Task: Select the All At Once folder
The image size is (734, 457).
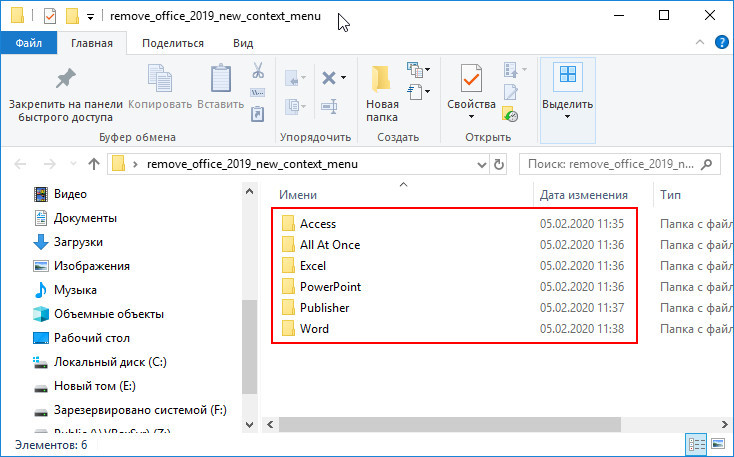Action: (x=330, y=245)
